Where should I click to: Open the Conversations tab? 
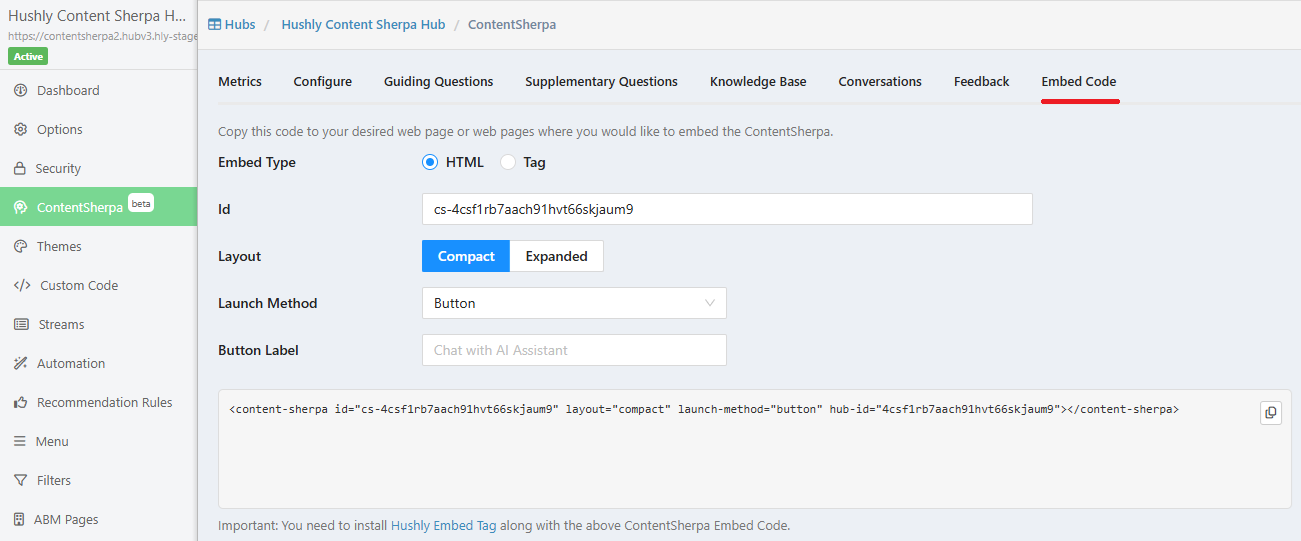880,81
